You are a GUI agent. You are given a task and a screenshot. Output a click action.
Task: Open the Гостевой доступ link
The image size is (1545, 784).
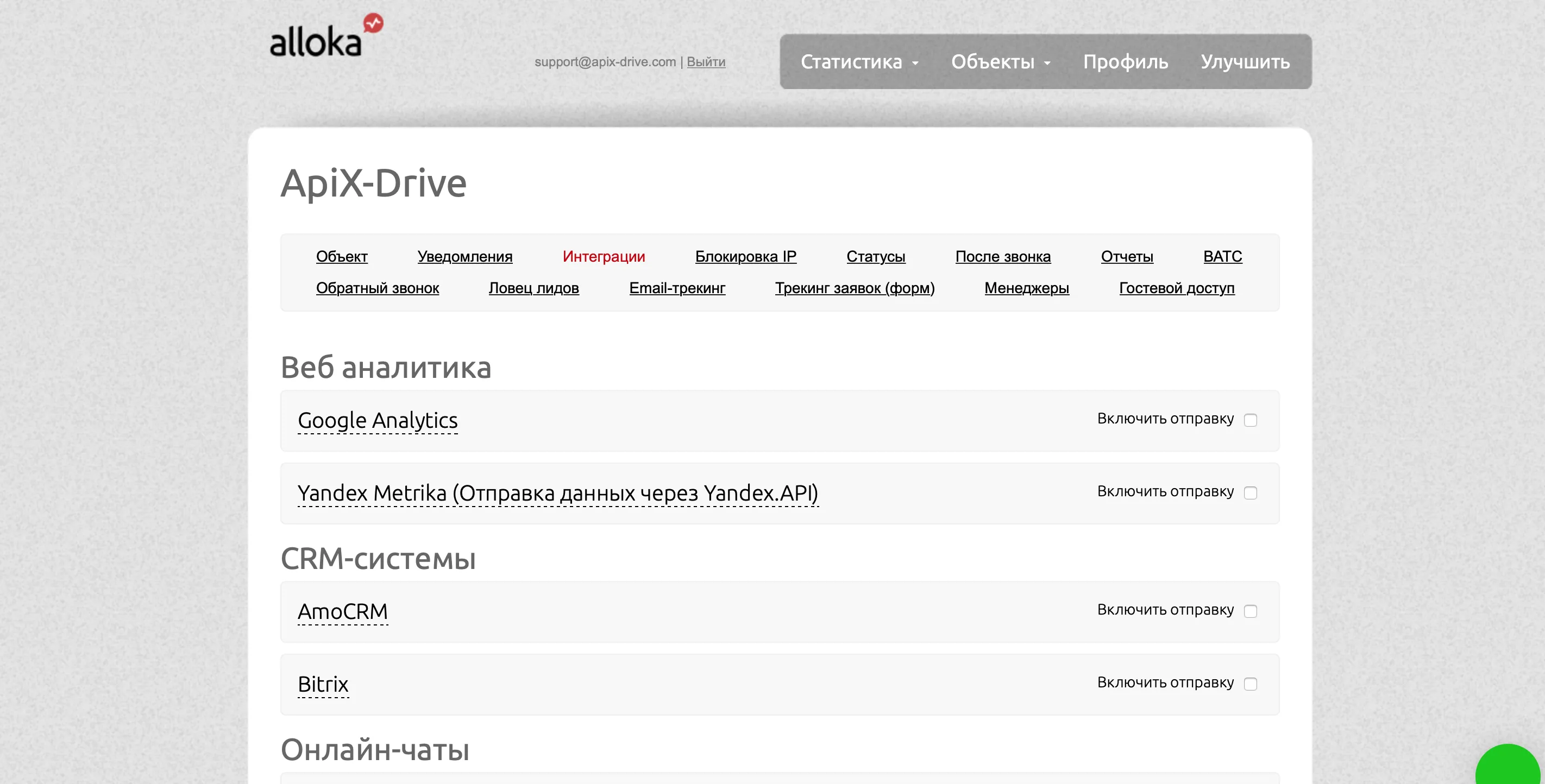pos(1177,288)
